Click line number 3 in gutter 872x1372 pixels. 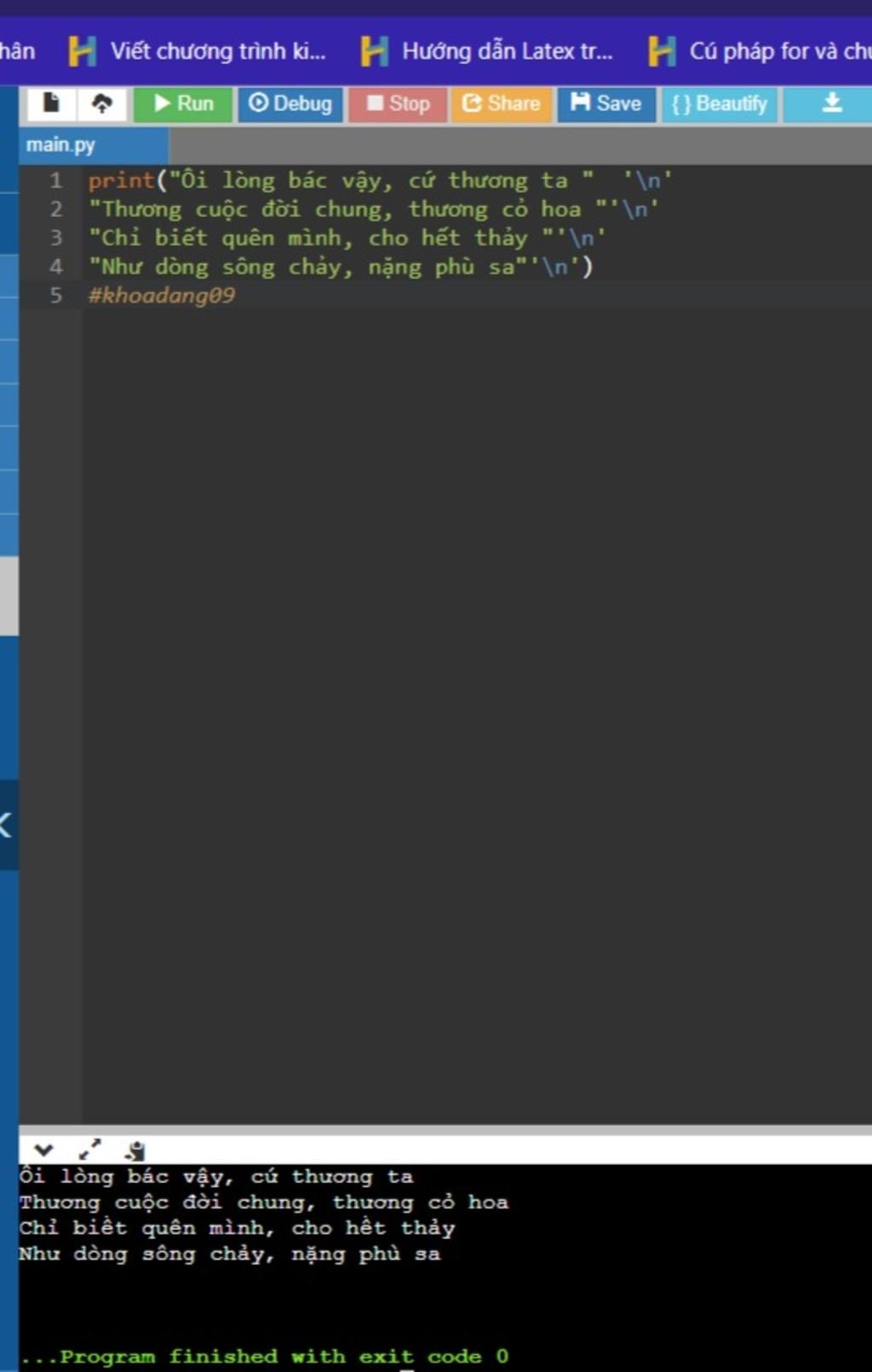coord(55,238)
